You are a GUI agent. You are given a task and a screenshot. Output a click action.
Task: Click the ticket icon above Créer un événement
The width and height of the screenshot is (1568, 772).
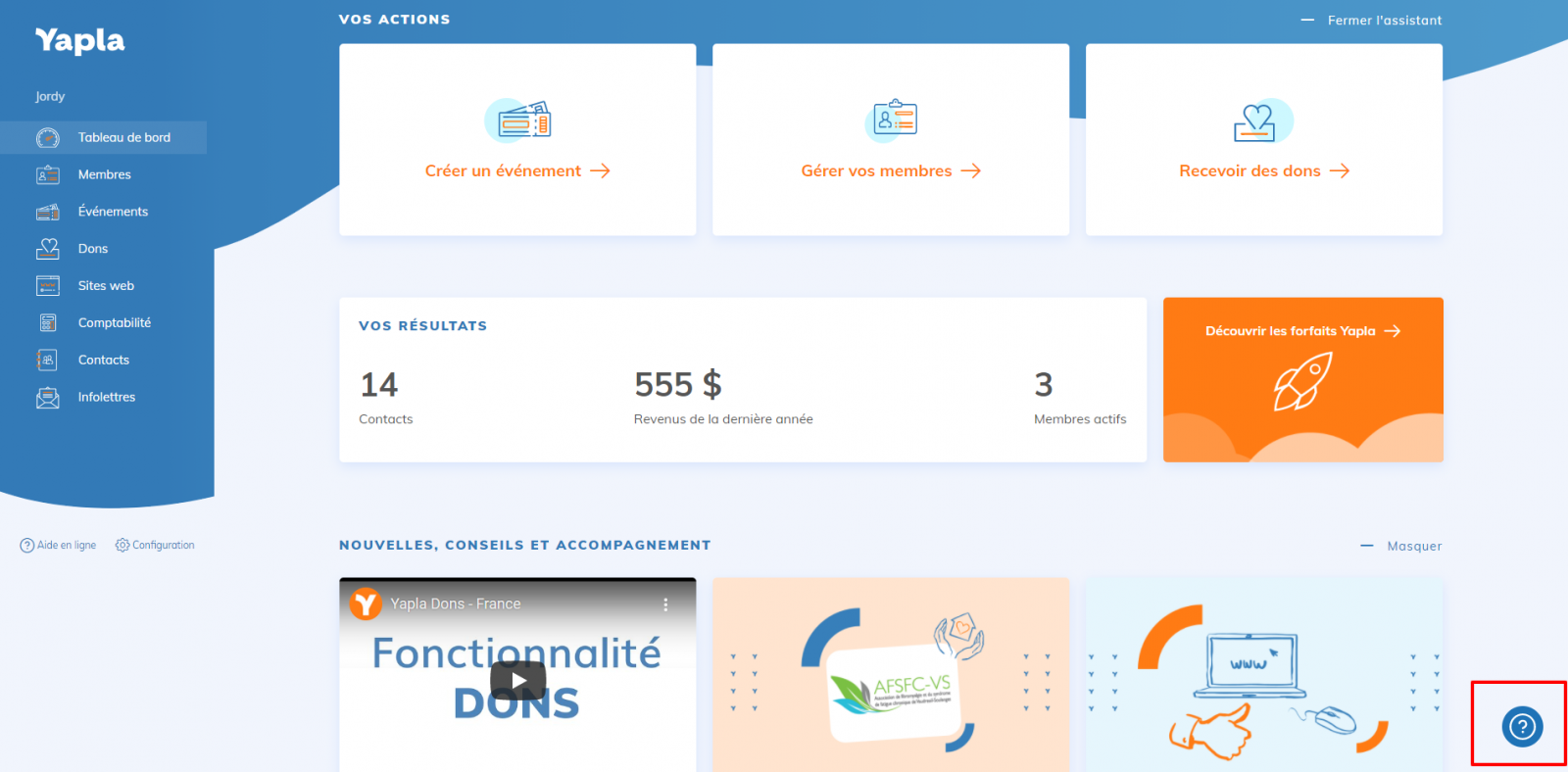pyautogui.click(x=518, y=121)
